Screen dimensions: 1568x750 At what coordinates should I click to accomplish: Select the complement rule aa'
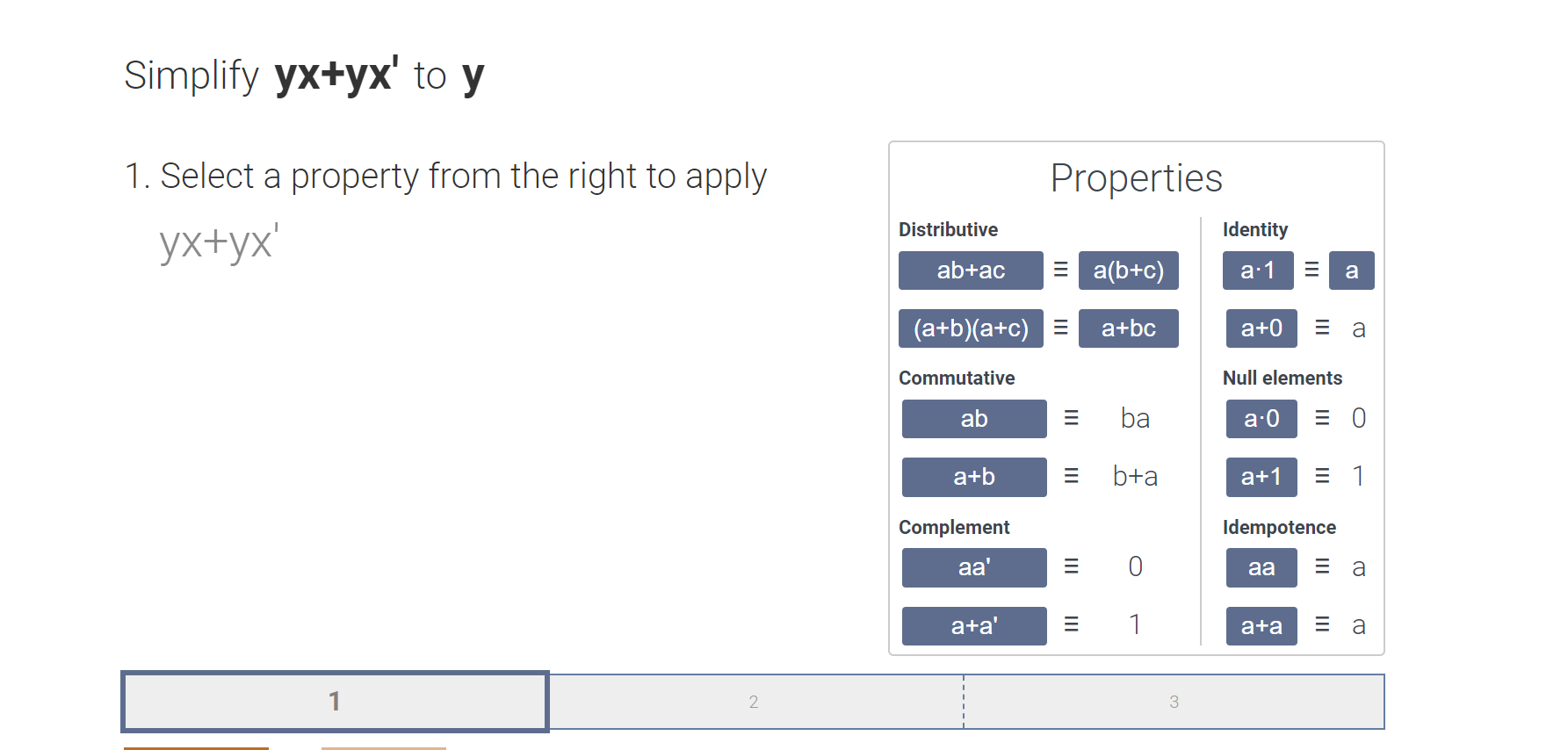(x=973, y=567)
